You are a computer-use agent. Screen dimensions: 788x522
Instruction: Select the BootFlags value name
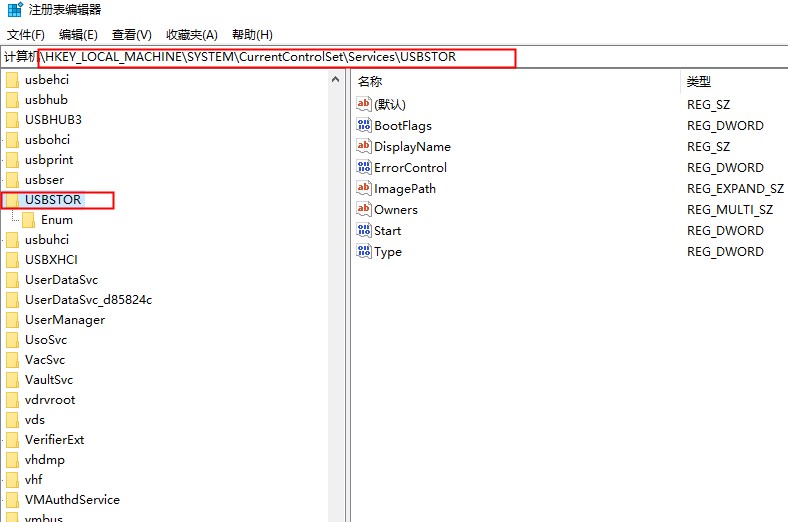coord(403,126)
